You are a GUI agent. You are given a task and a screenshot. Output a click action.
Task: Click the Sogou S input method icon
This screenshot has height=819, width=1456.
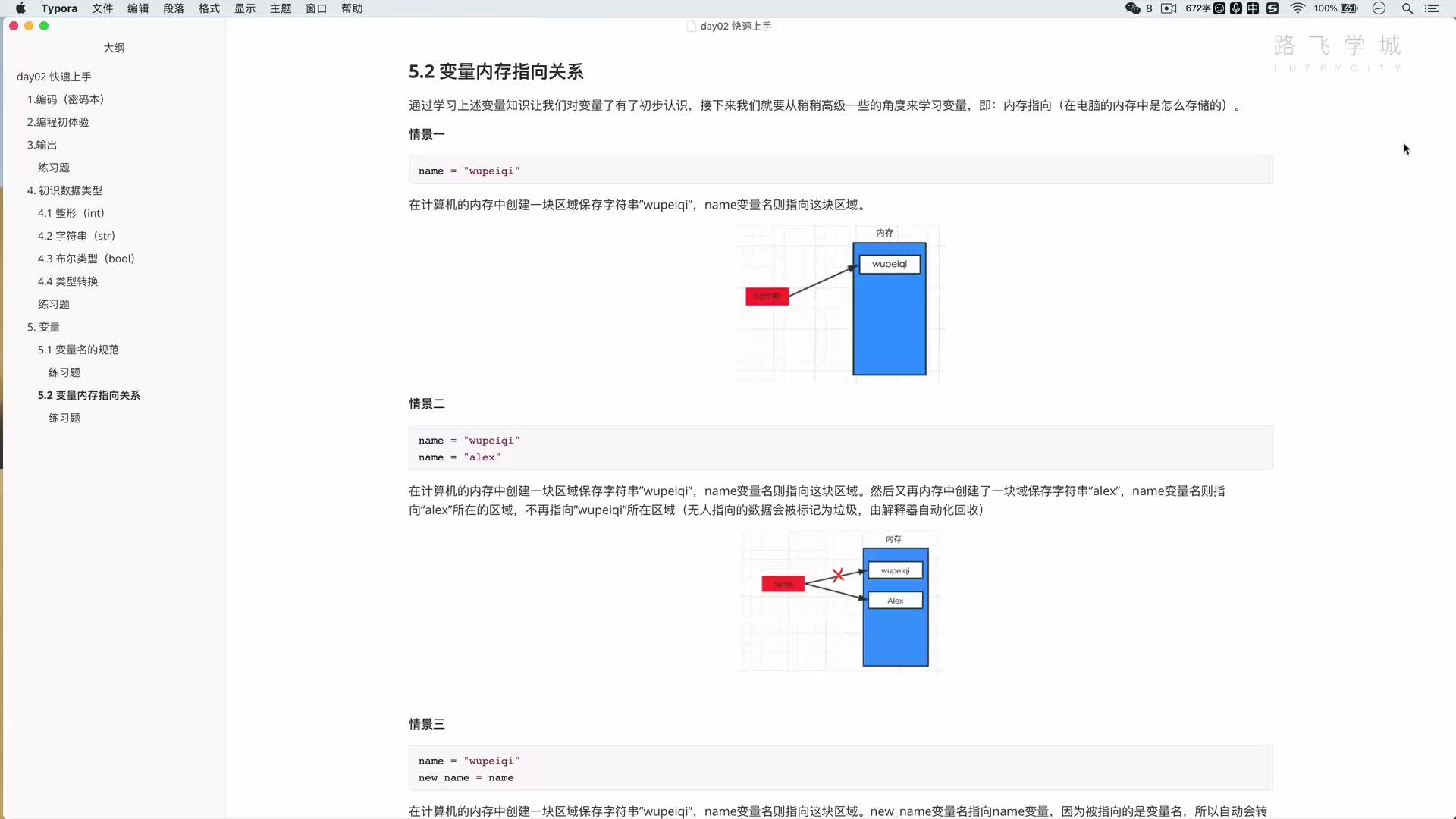tap(1272, 8)
